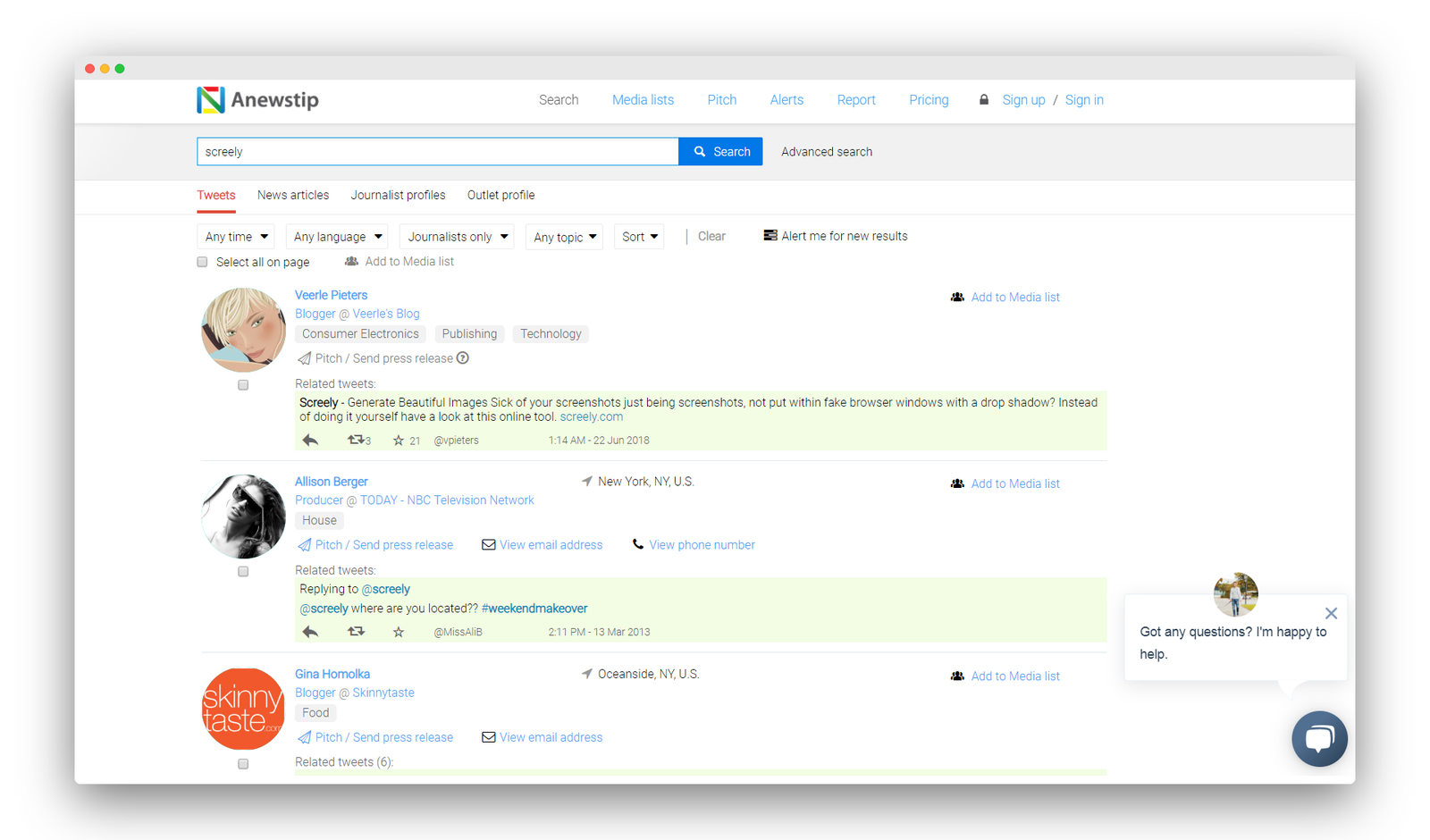The height and width of the screenshot is (840, 1430).
Task: Open the Pricing page
Action: [x=929, y=100]
